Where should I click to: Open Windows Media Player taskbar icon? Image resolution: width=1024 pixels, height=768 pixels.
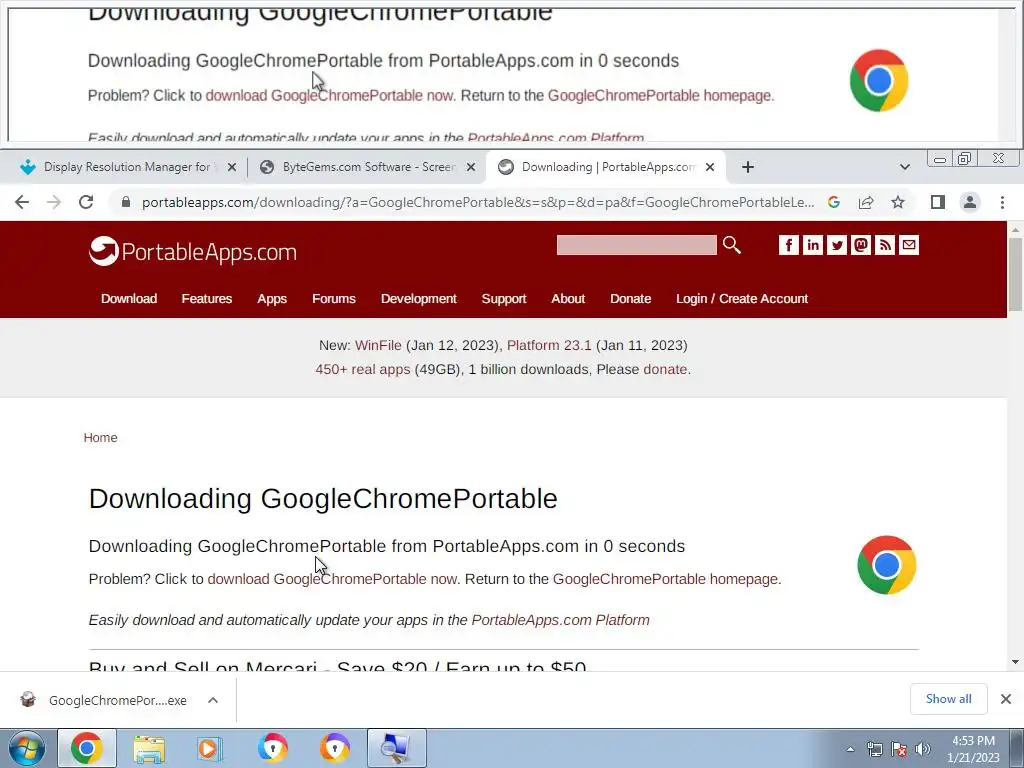tap(210, 748)
